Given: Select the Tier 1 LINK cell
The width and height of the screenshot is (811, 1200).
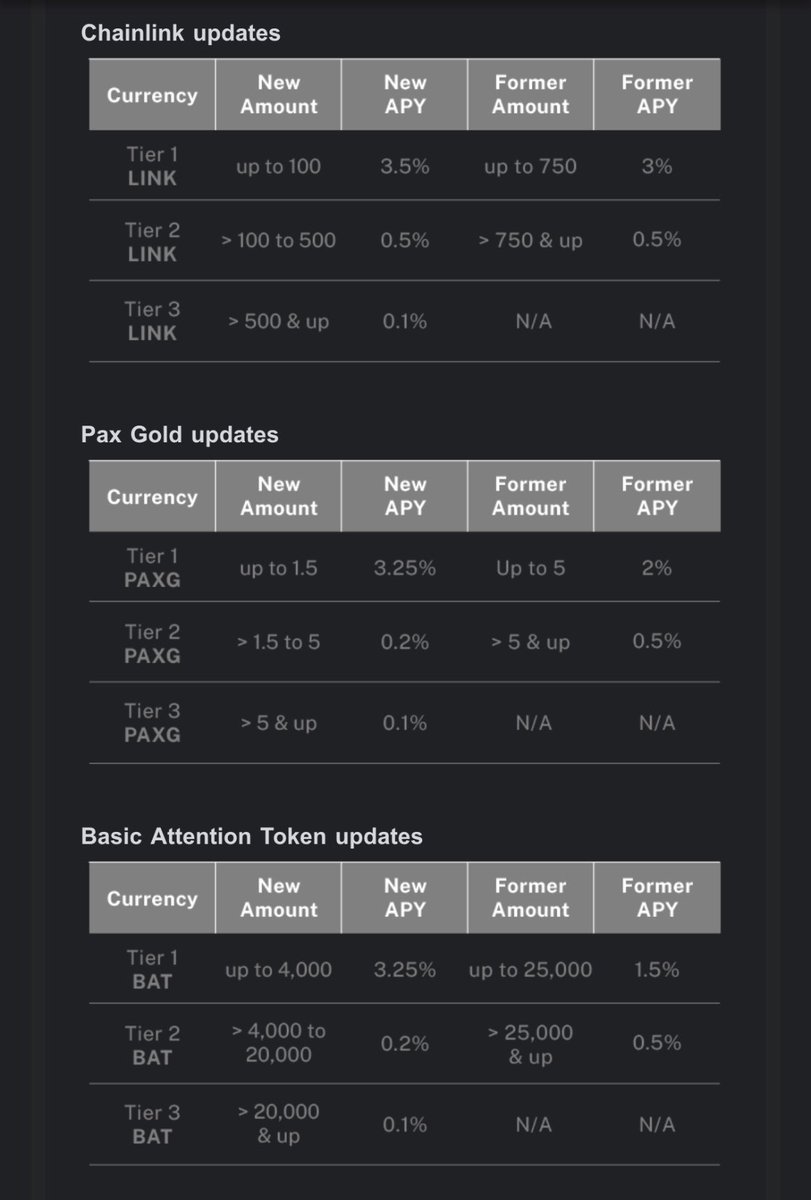Looking at the screenshot, I should pos(152,166).
